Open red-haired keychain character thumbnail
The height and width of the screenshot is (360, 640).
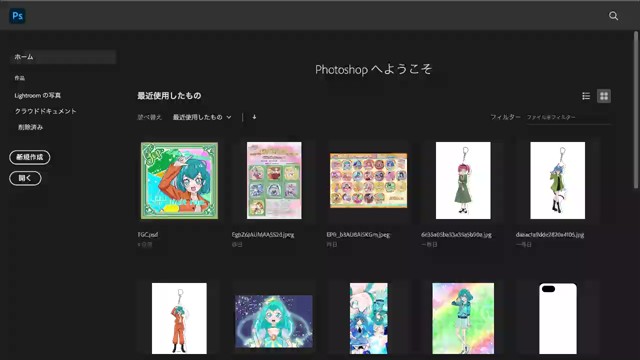tap(463, 180)
